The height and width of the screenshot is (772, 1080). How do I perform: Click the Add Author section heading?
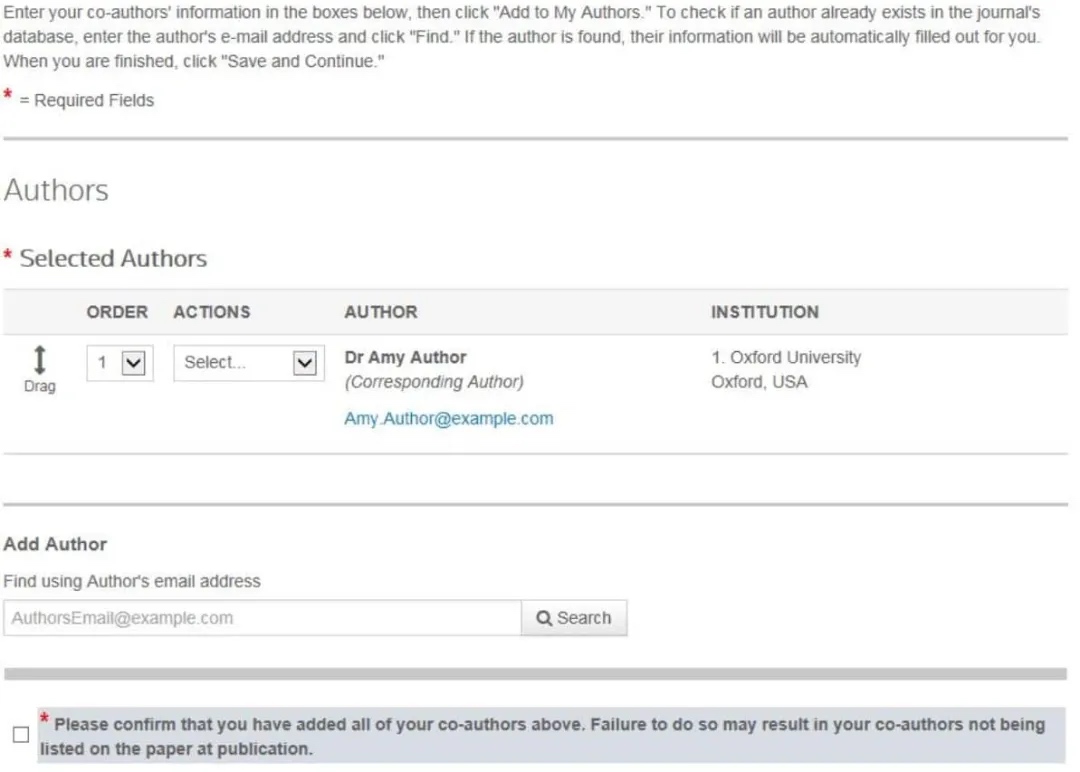(55, 545)
